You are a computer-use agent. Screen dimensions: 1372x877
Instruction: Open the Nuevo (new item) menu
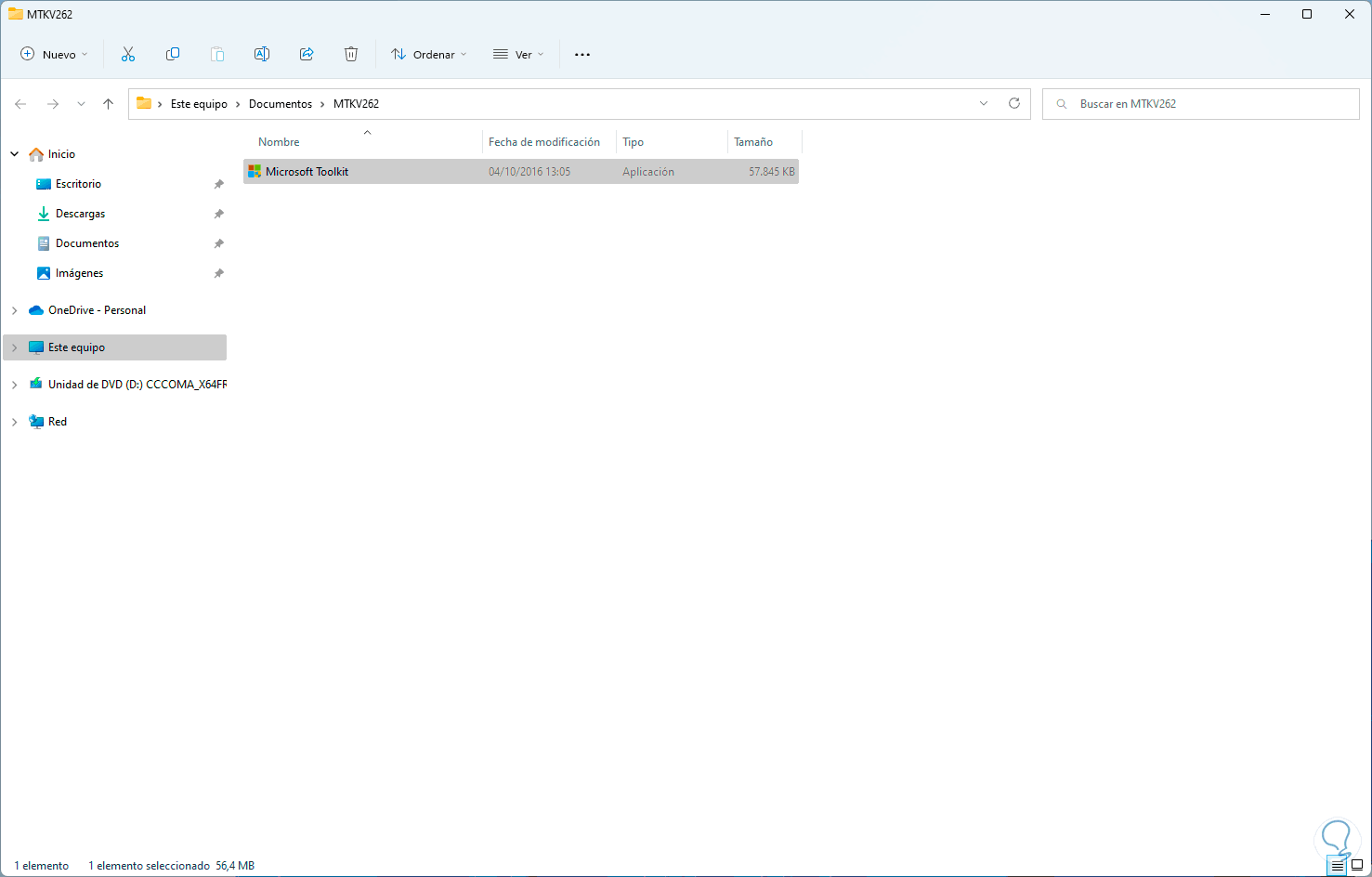[x=54, y=55]
